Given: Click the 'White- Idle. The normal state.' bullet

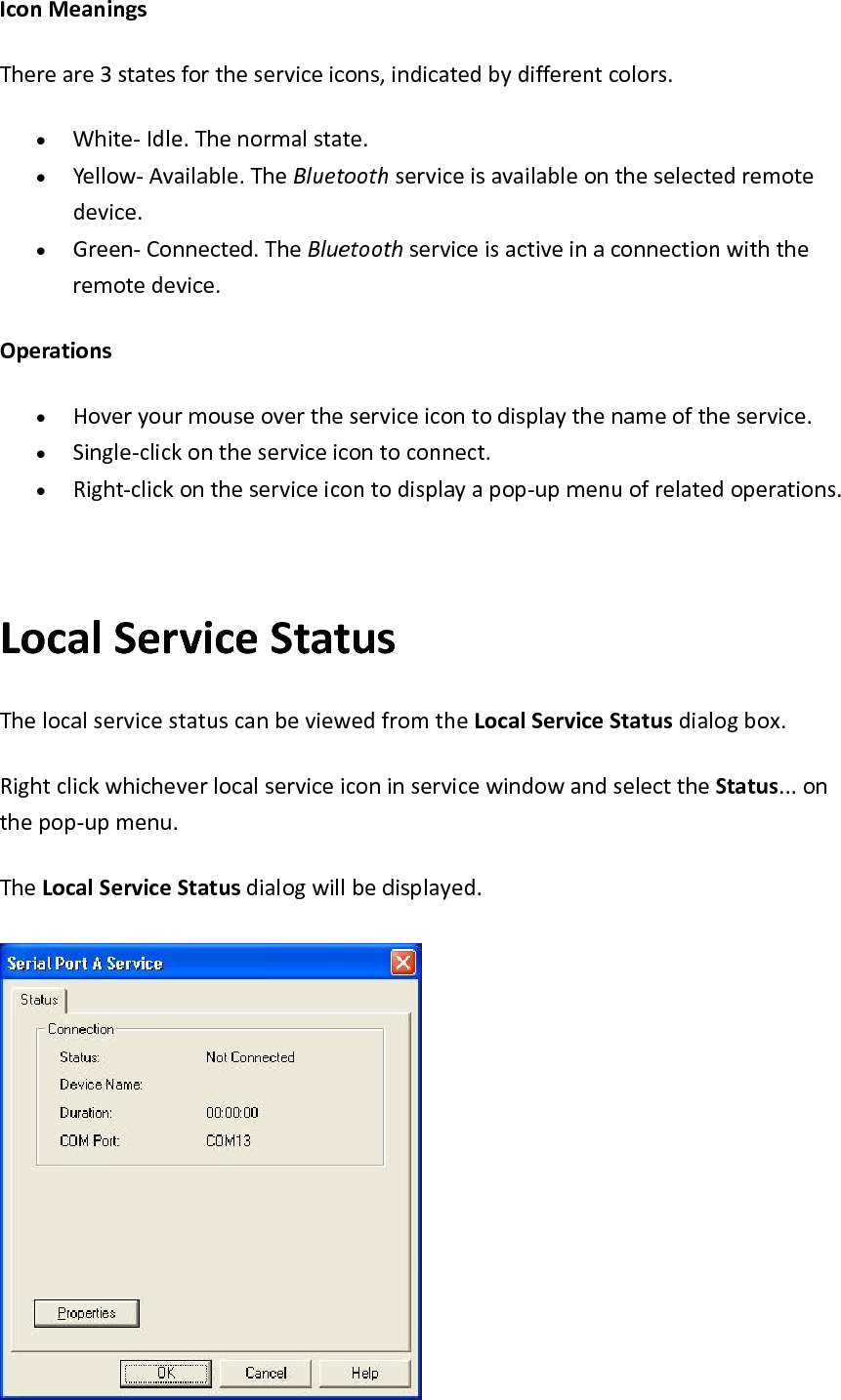Looking at the screenshot, I should point(221,139).
